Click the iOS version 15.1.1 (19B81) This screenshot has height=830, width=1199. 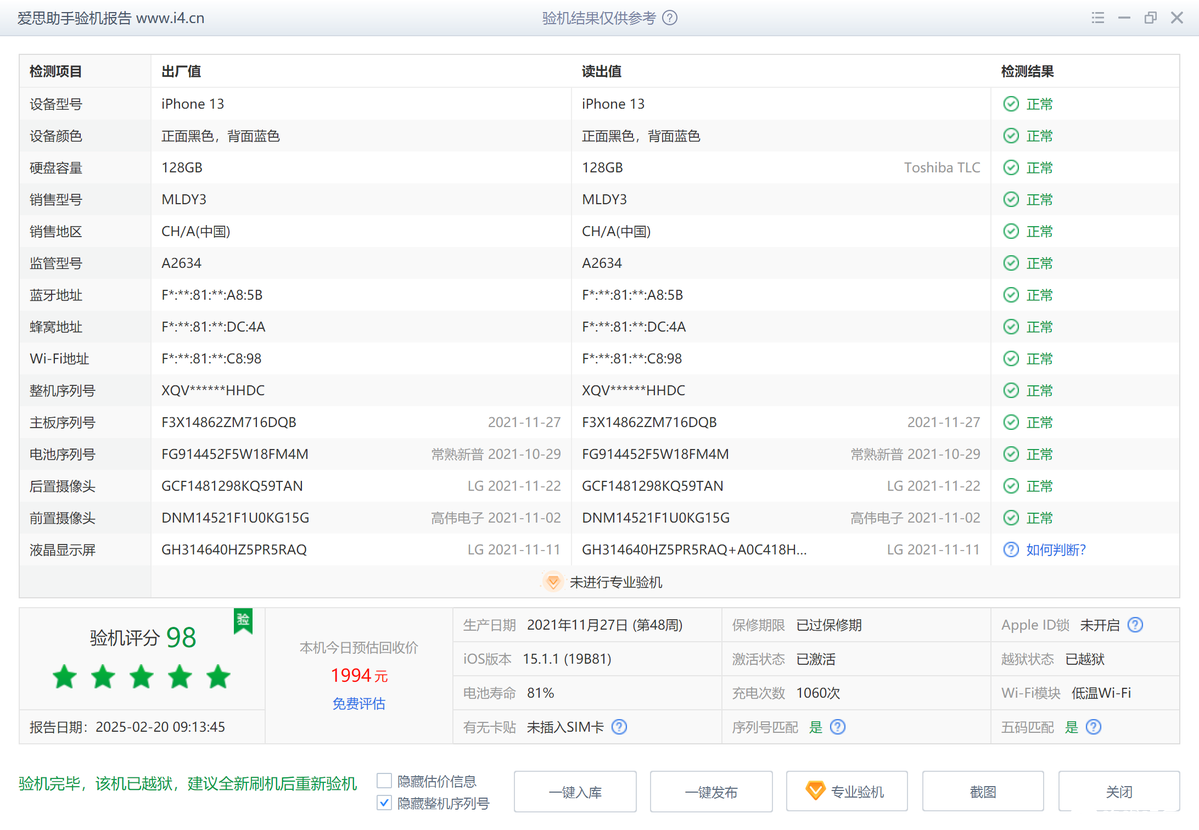[x=567, y=659]
